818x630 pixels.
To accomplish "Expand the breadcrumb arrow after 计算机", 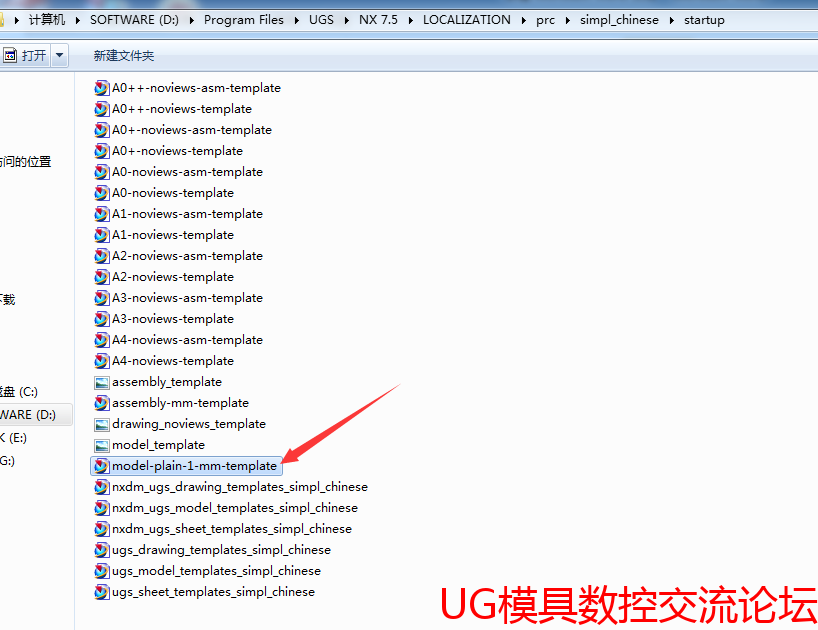I will point(78,20).
